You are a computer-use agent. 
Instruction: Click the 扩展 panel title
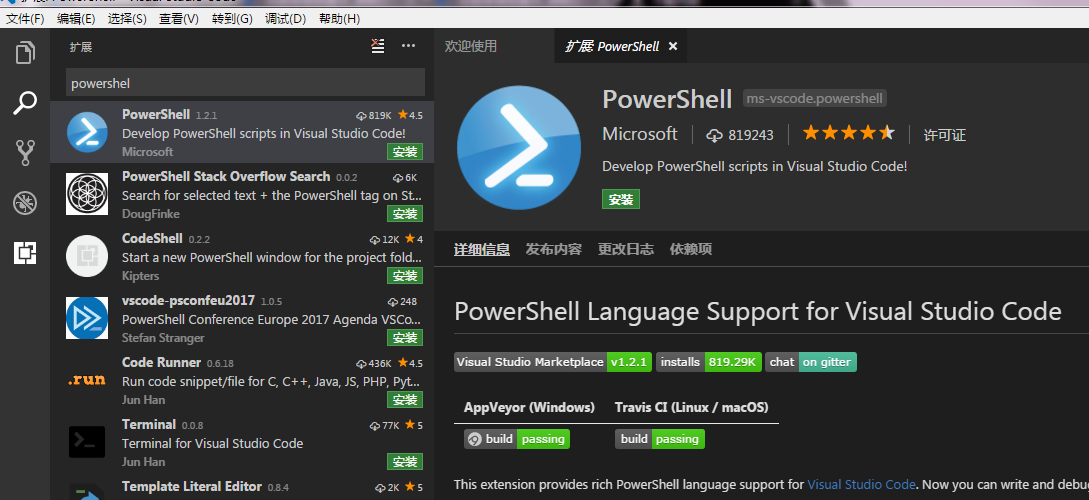coord(81,47)
